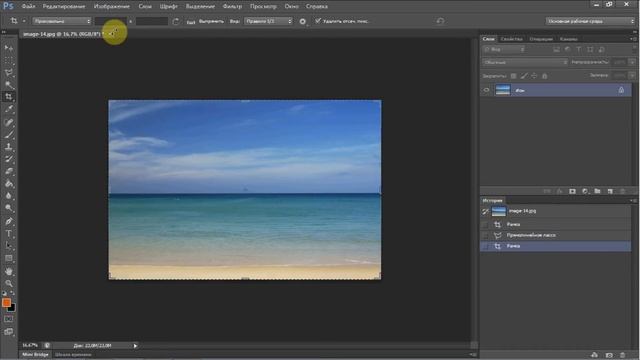Viewport: 640px width, 360px height.
Task: Click the 'Выпрямить' straighten button
Action: pos(206,21)
